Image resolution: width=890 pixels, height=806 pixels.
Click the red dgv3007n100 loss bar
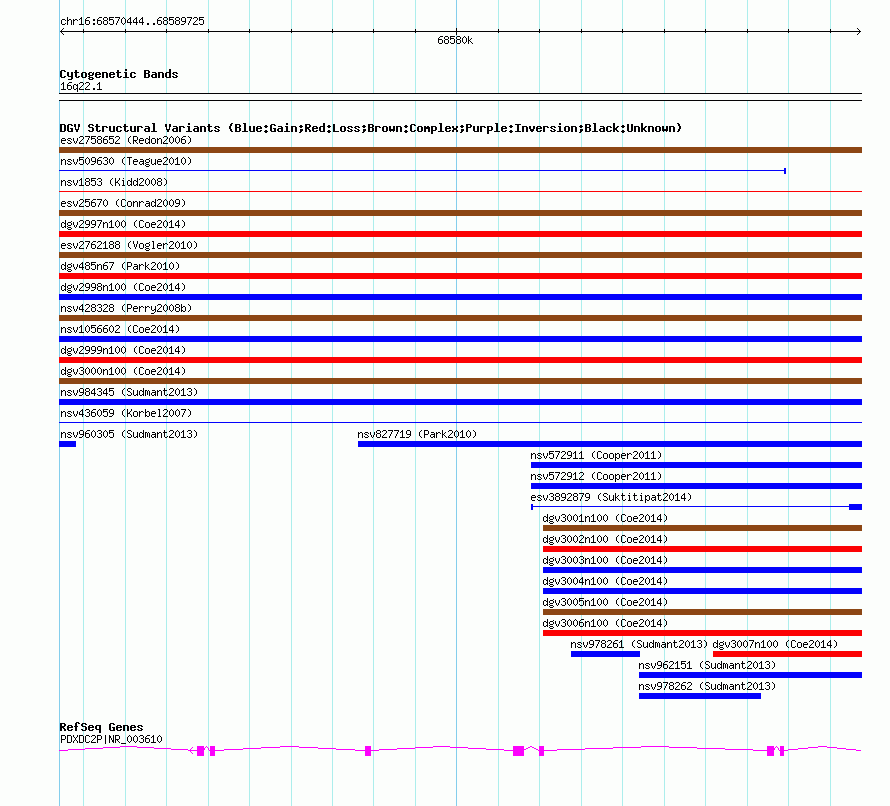coord(787,654)
